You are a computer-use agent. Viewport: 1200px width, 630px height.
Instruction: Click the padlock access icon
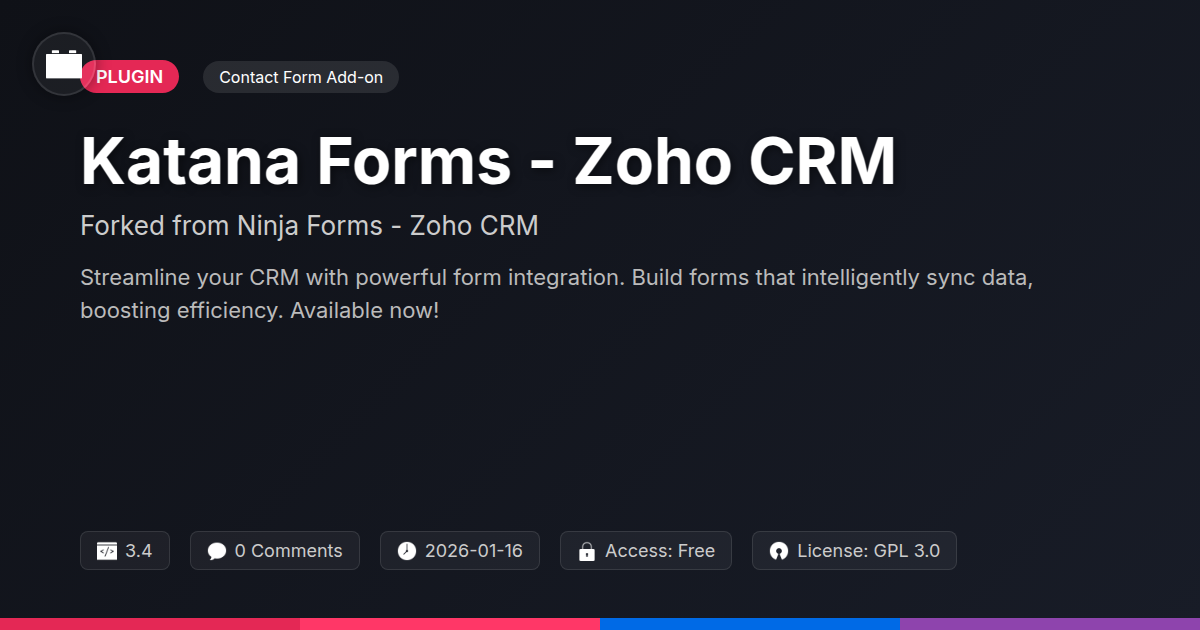(x=586, y=551)
